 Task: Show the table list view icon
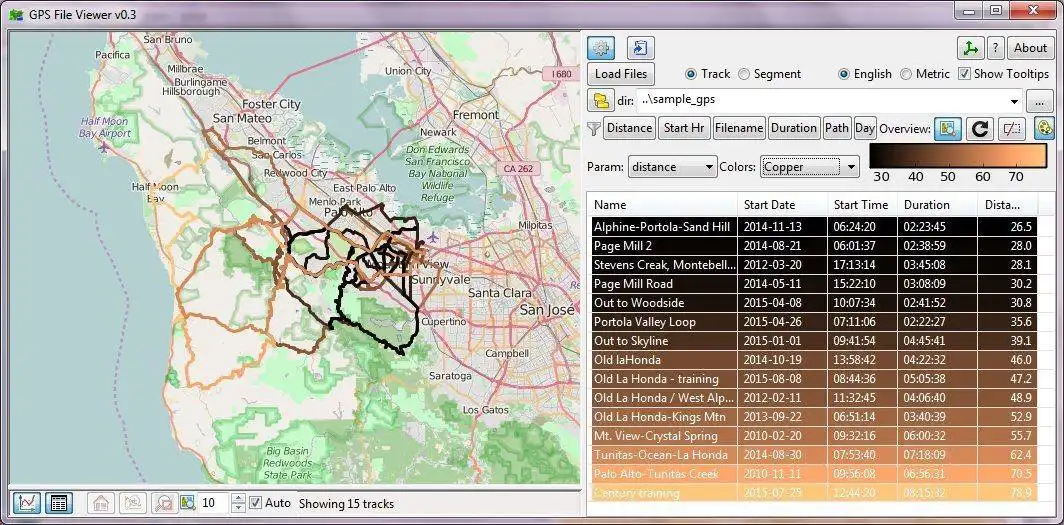[59, 503]
